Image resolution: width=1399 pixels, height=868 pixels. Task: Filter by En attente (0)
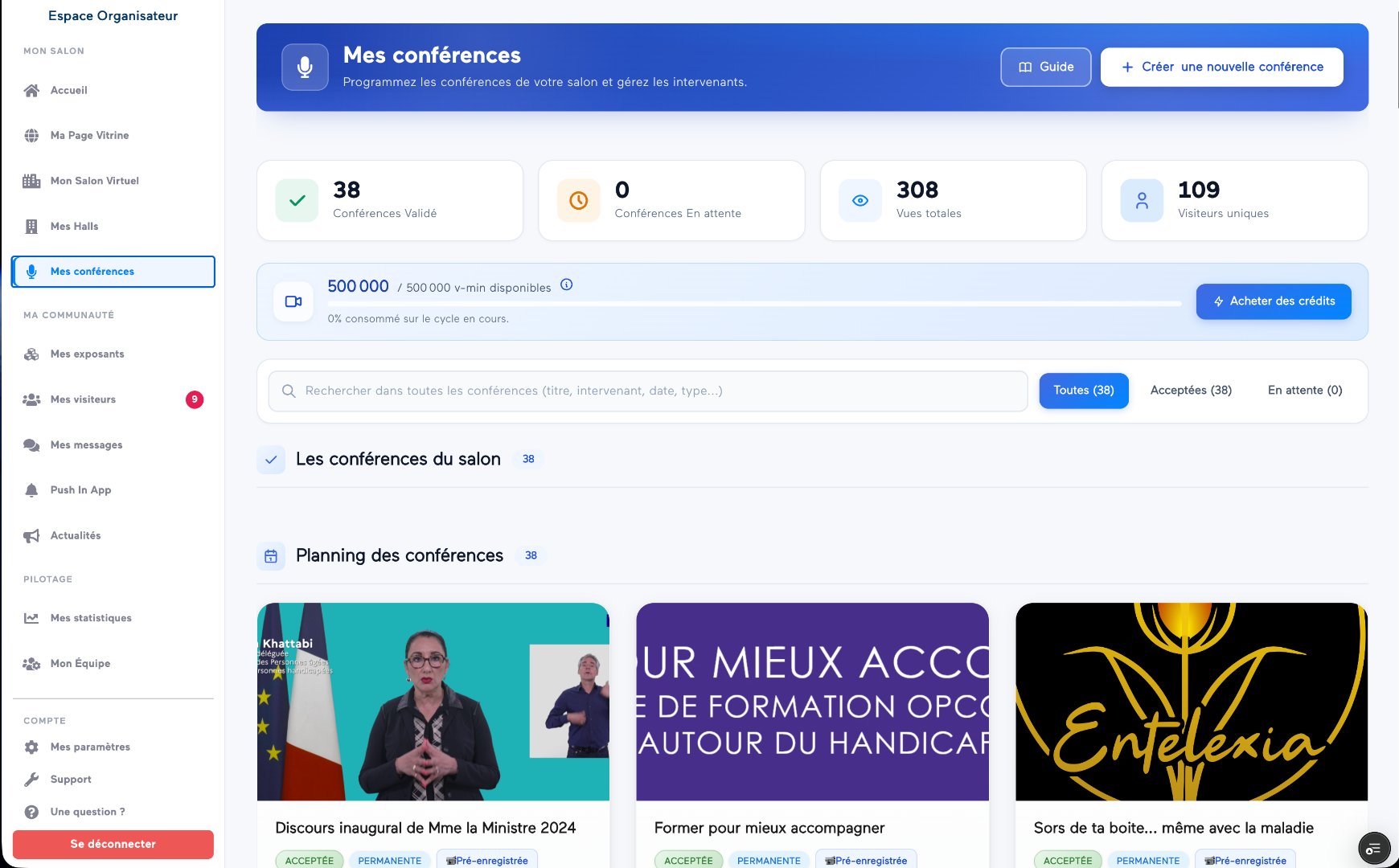point(1305,391)
